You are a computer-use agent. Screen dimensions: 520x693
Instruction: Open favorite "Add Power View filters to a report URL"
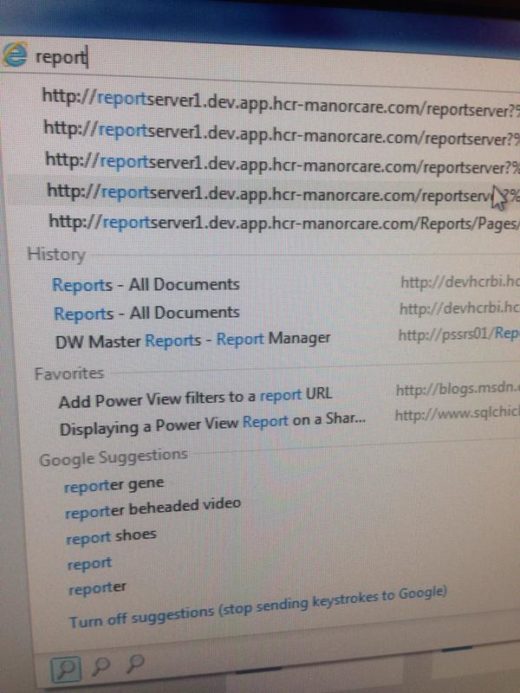coord(195,397)
